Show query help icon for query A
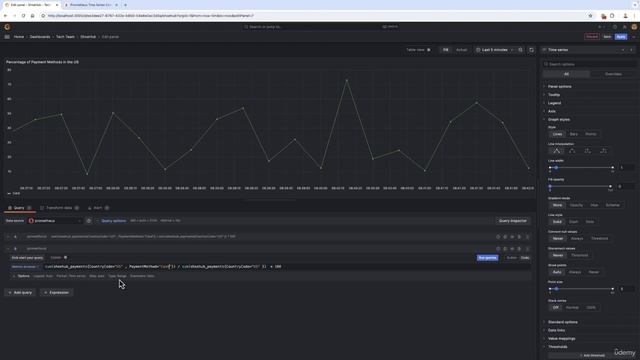640x360 pixels. click(x=498, y=237)
